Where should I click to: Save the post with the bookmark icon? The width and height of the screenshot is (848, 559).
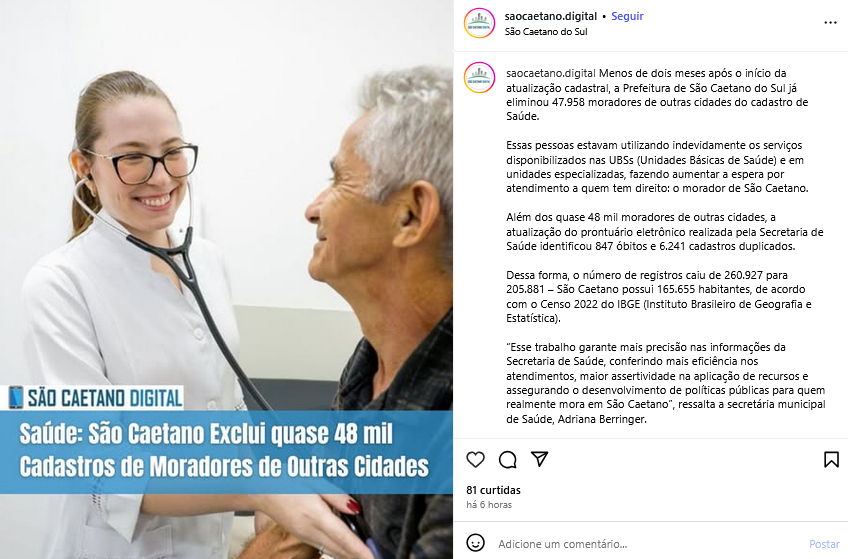pos(831,460)
